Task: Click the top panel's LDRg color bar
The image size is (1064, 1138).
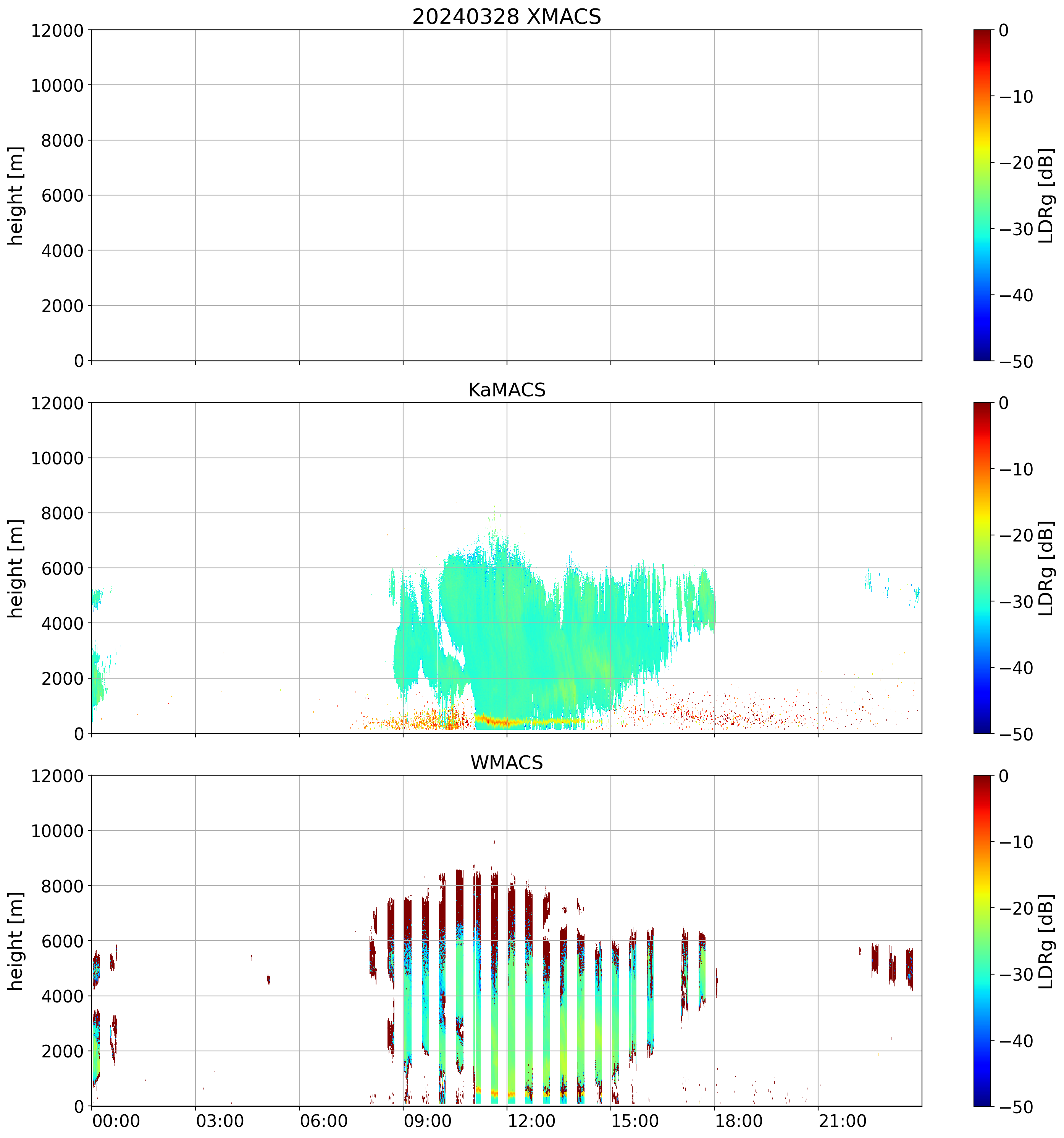Action: click(982, 195)
